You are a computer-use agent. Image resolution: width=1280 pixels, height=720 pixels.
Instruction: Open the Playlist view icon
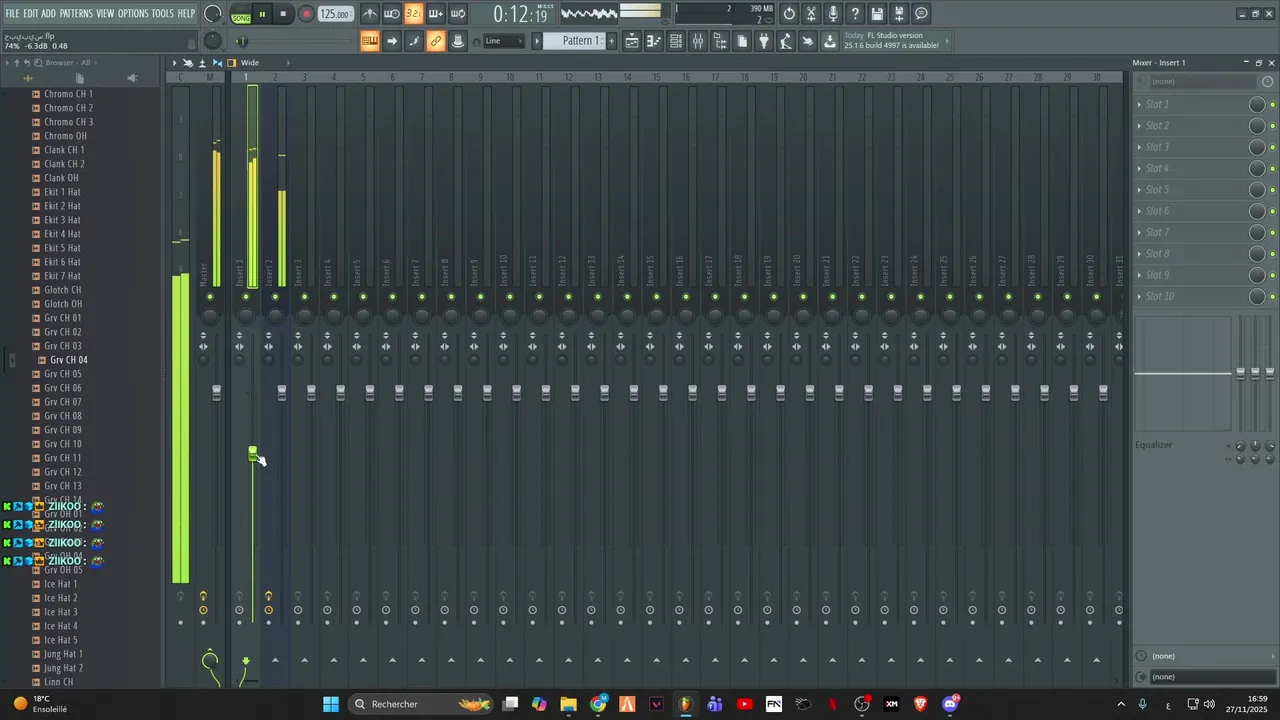pyautogui.click(x=632, y=41)
